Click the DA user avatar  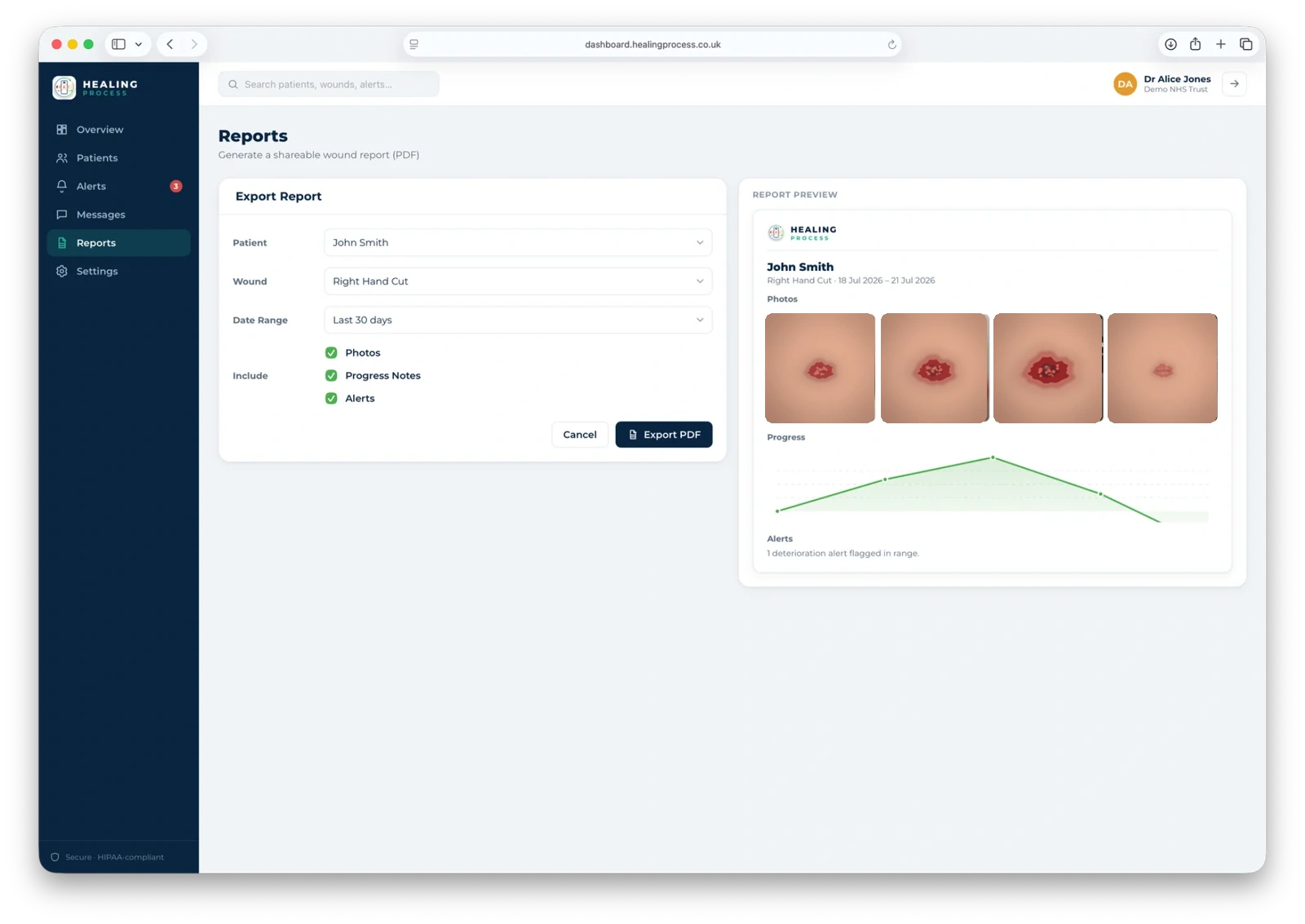tap(1125, 84)
